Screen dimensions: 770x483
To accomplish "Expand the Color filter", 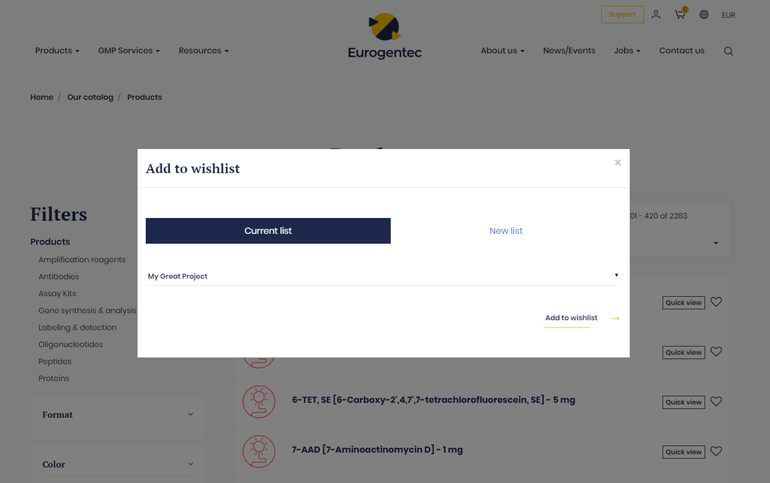I will click(x=118, y=464).
